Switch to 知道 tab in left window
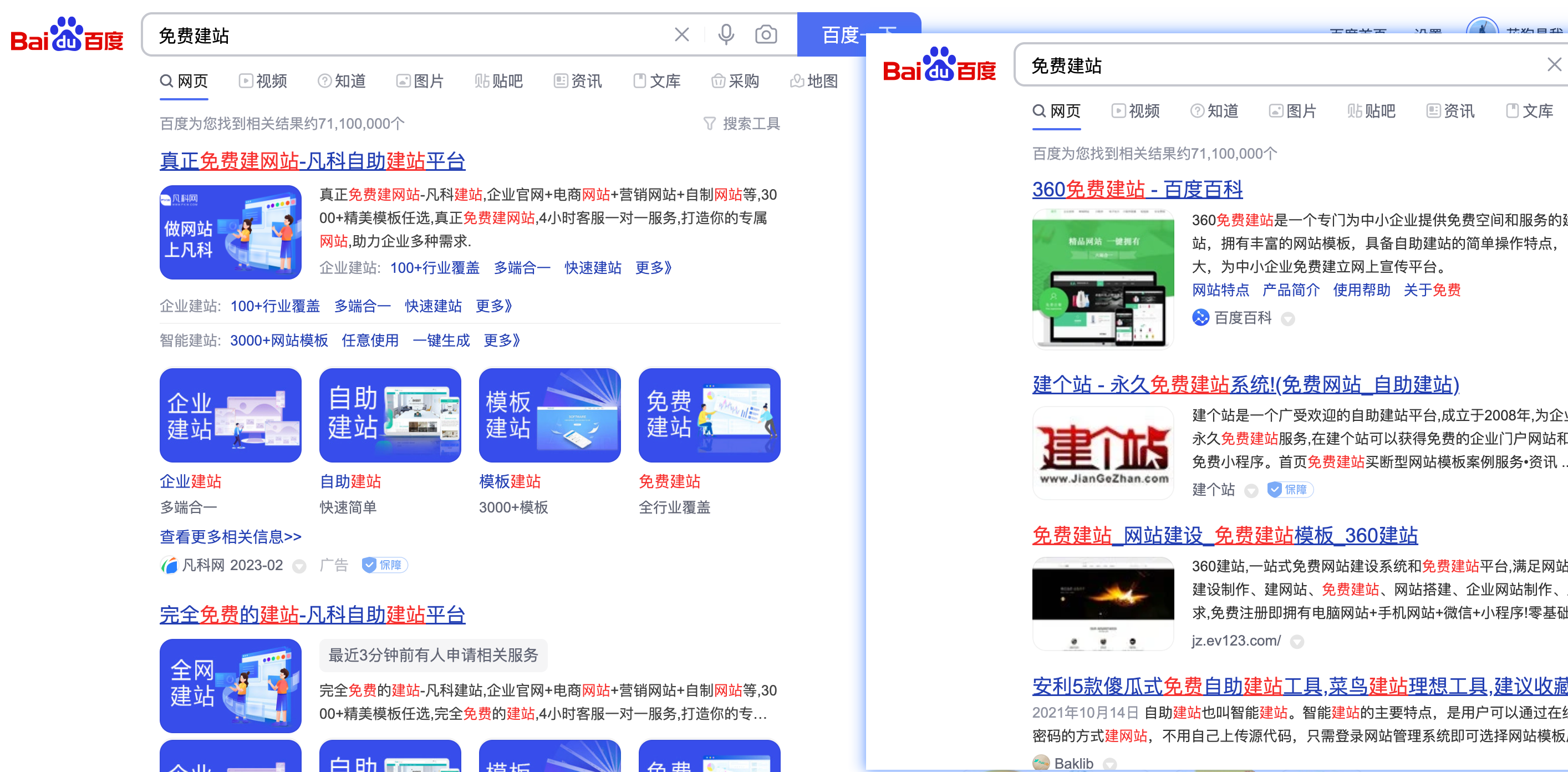The width and height of the screenshot is (1568, 772). click(x=342, y=82)
